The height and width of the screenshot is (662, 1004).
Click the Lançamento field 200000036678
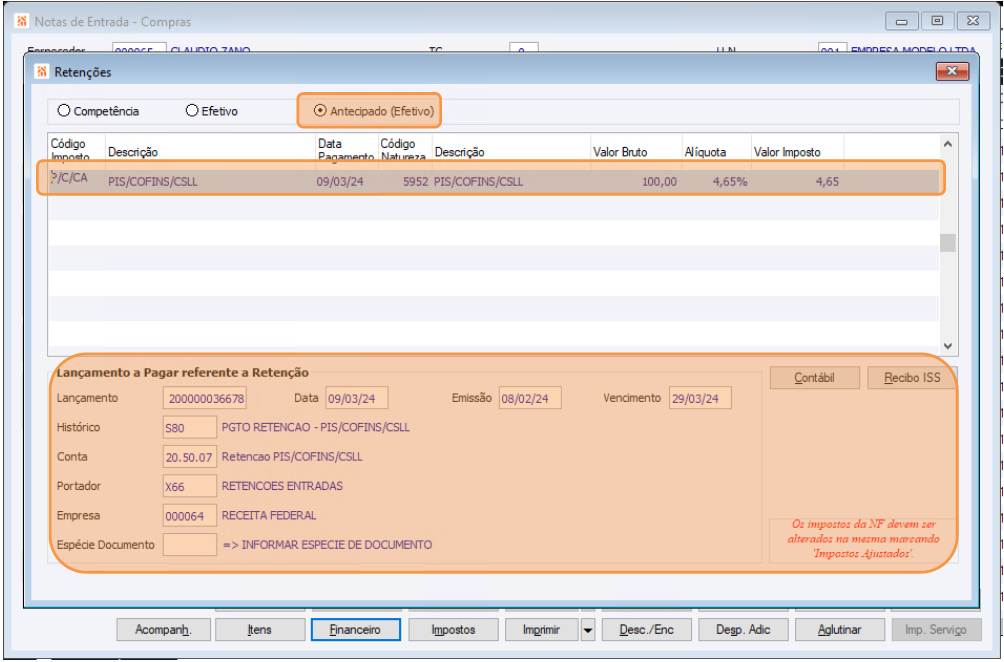(205, 398)
